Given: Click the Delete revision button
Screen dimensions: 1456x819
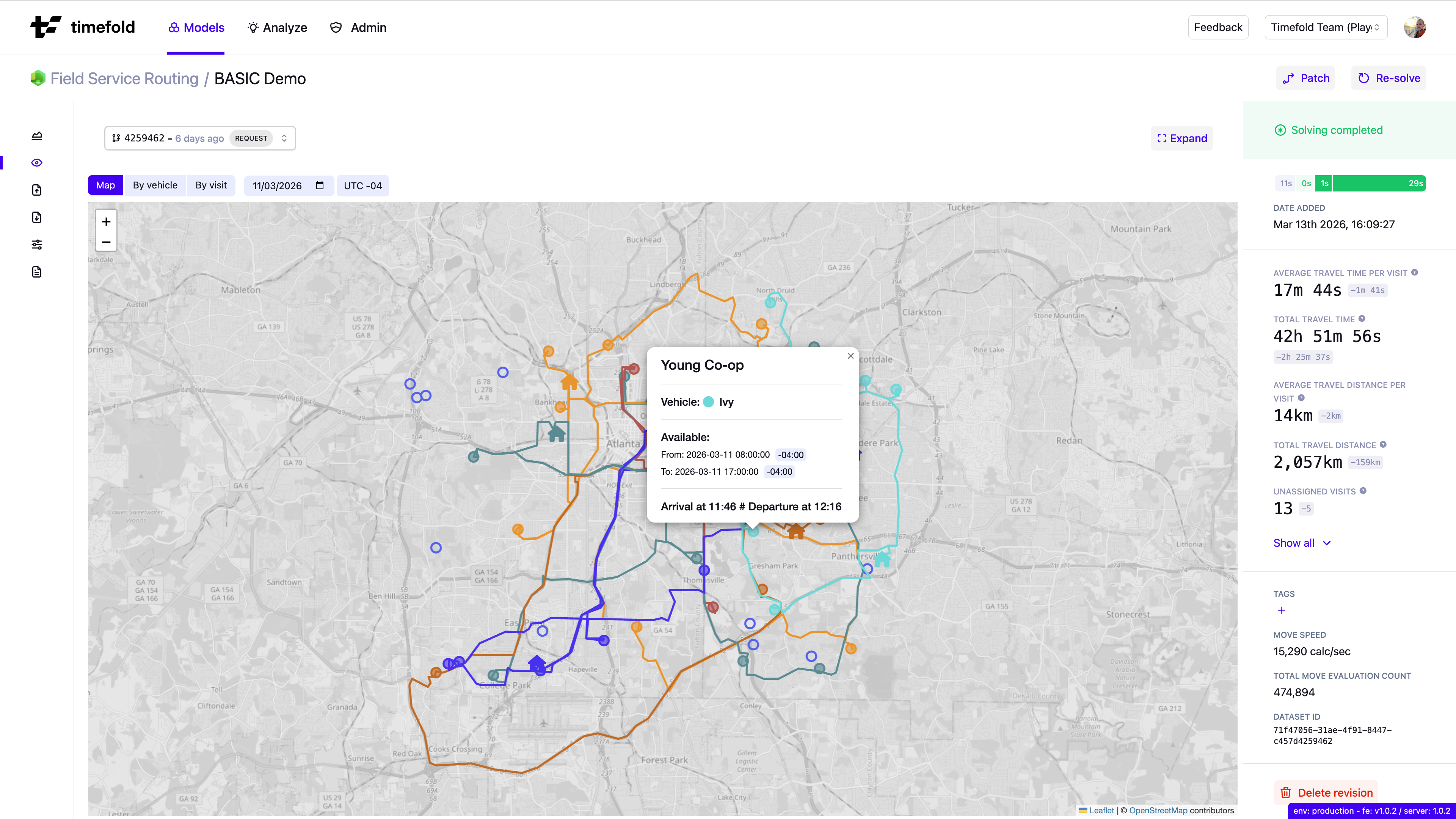Looking at the screenshot, I should 1327,792.
